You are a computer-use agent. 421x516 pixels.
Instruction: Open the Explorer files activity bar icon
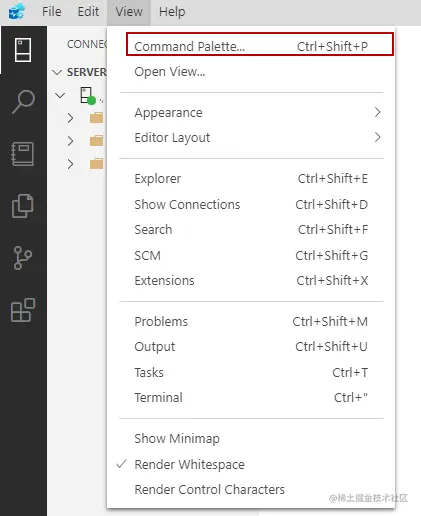click(23, 206)
